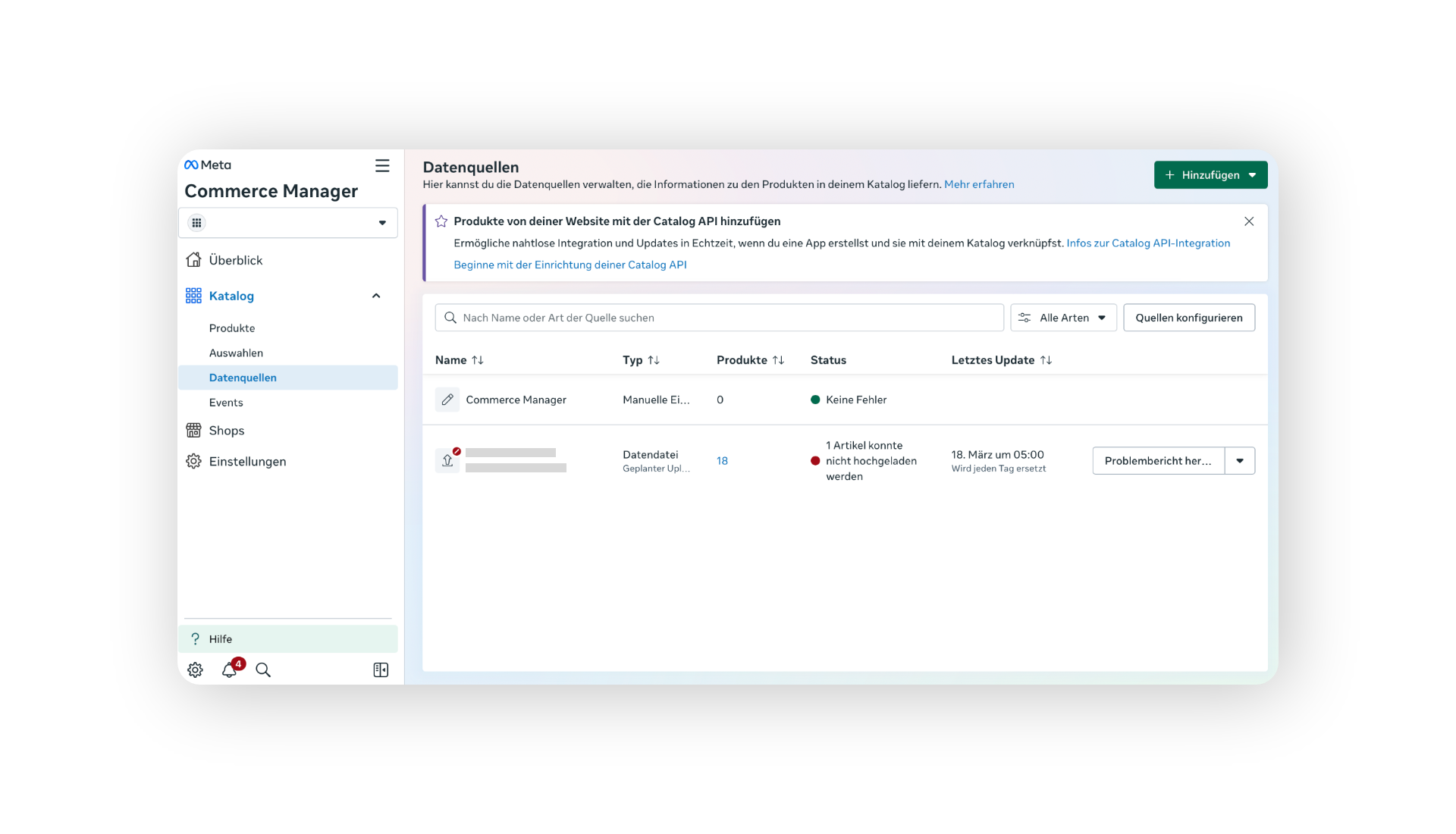Click Quellen konfigurieren button
The width and height of the screenshot is (1456, 834).
[x=1188, y=318]
